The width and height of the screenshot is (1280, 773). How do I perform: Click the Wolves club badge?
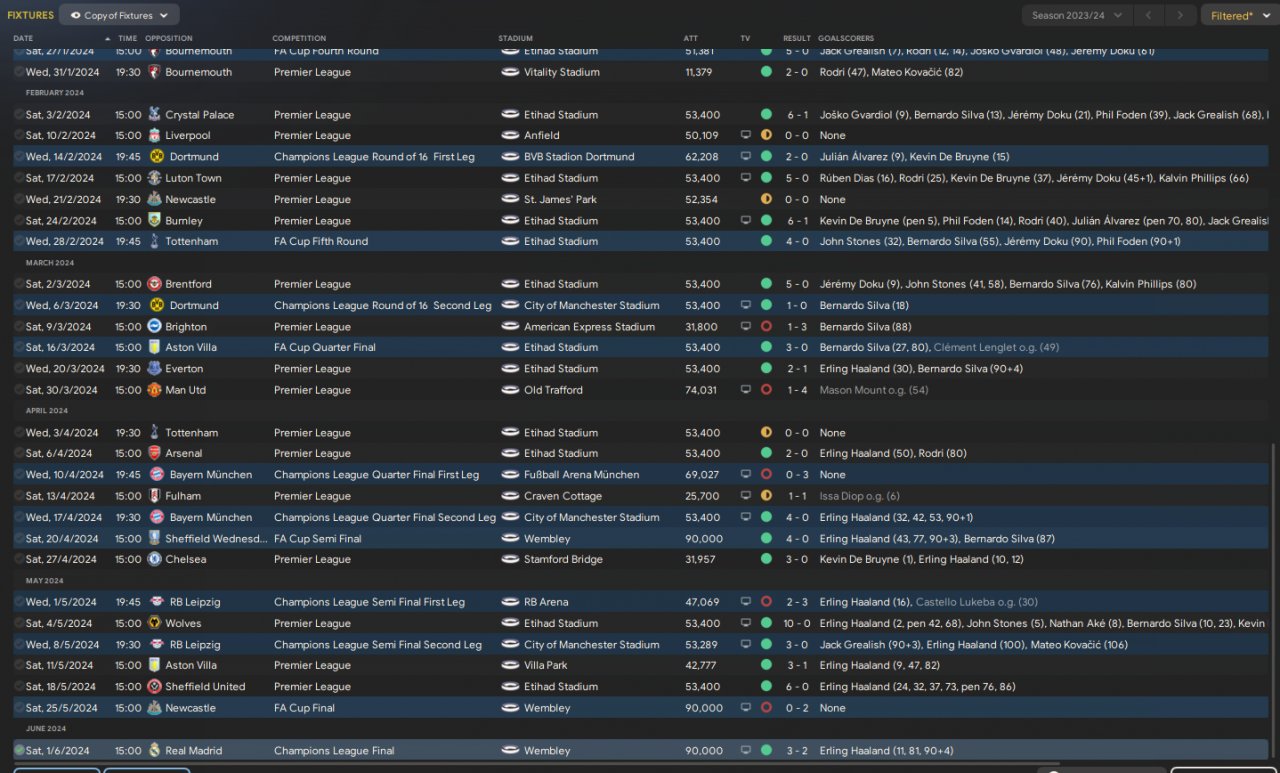(154, 624)
